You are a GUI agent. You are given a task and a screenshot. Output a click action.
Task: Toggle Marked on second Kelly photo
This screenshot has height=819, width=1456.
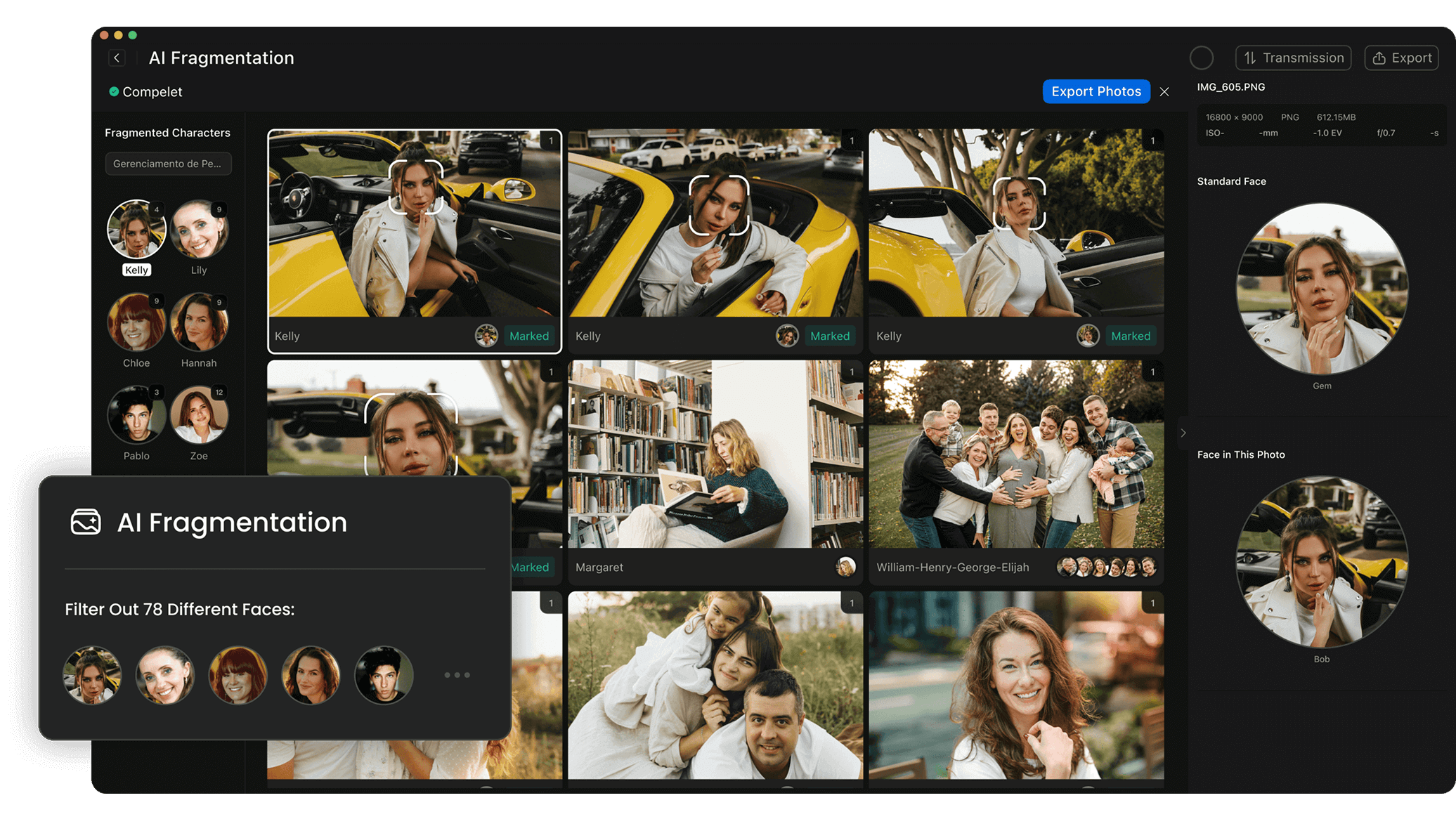830,336
